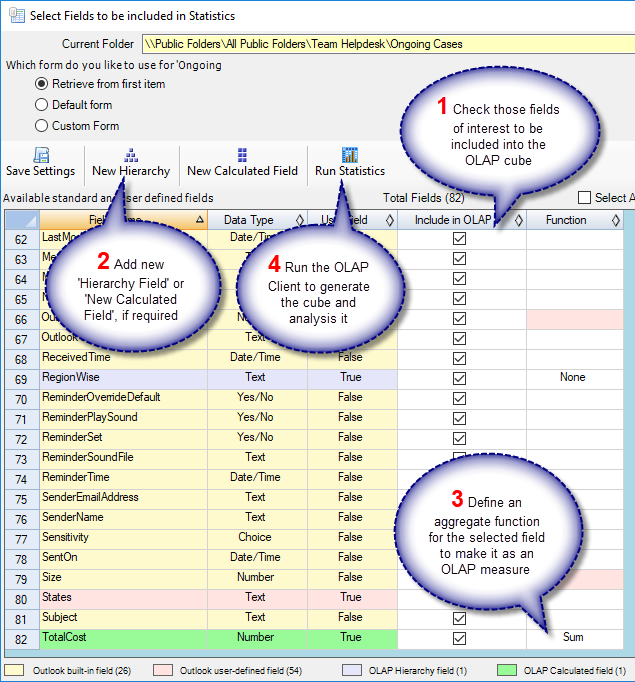Choose the 'Custom Form' radio option
The image size is (635, 682).
click(x=42, y=126)
